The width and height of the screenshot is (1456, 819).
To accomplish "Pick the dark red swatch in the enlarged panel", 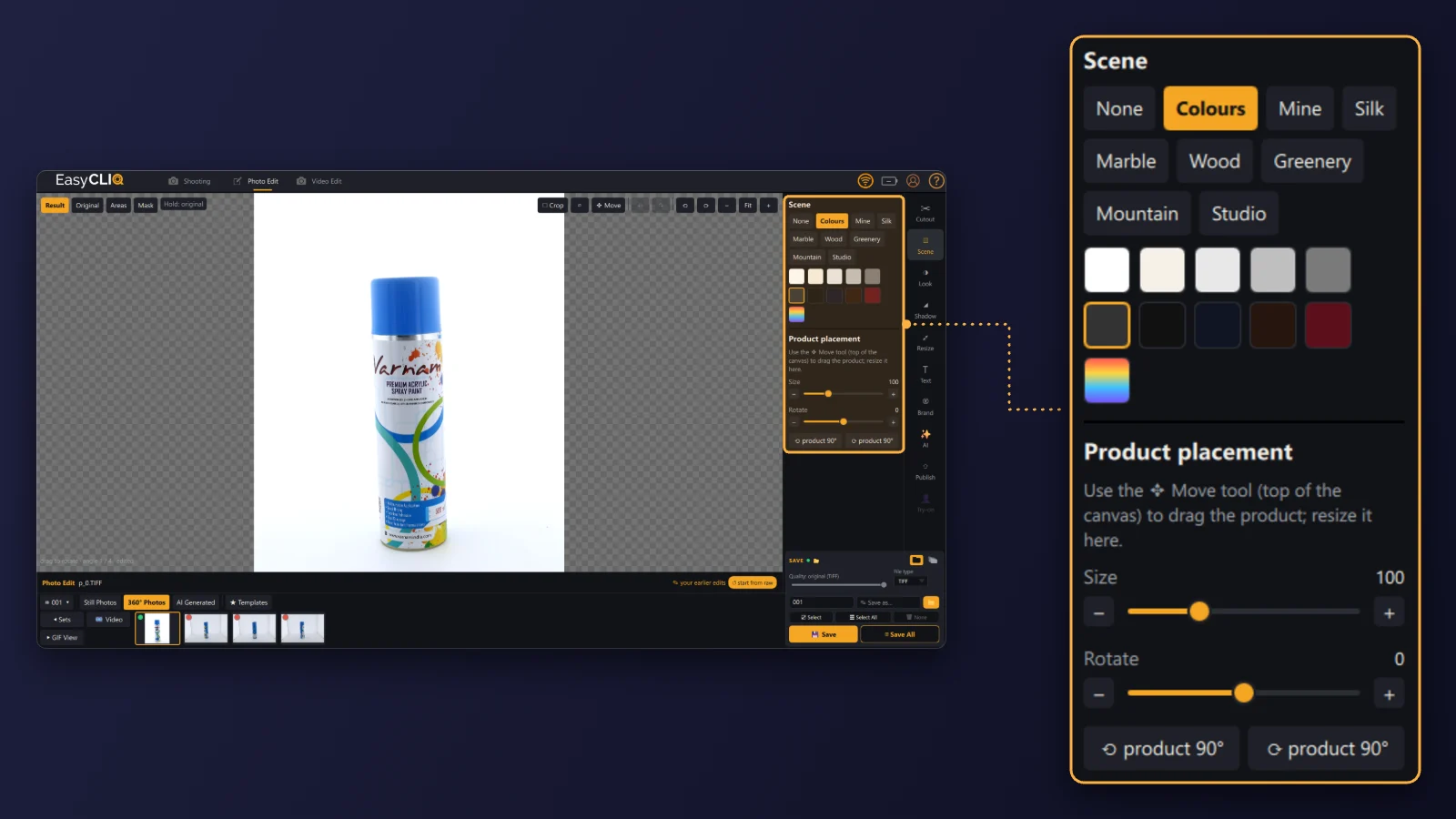I will 1328,326.
